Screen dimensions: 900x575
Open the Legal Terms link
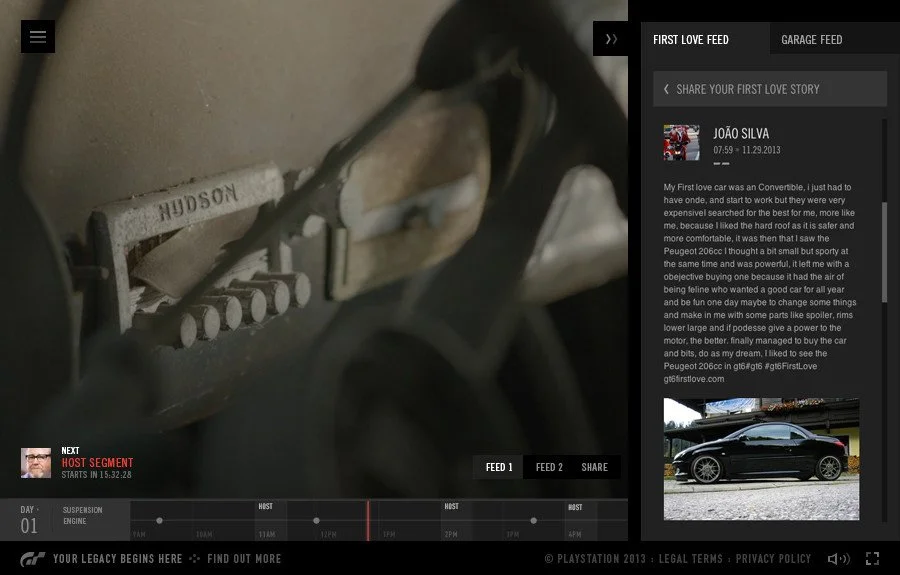point(690,559)
